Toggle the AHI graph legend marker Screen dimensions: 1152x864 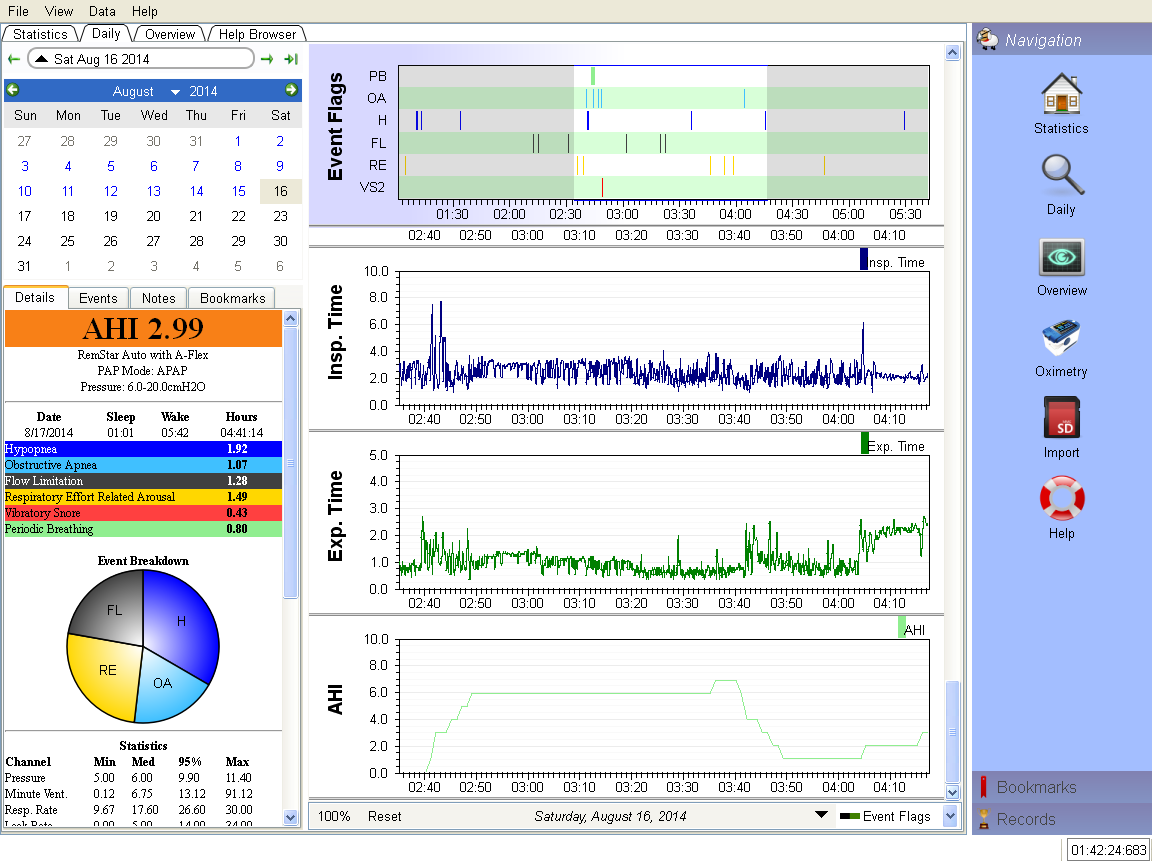(x=901, y=627)
